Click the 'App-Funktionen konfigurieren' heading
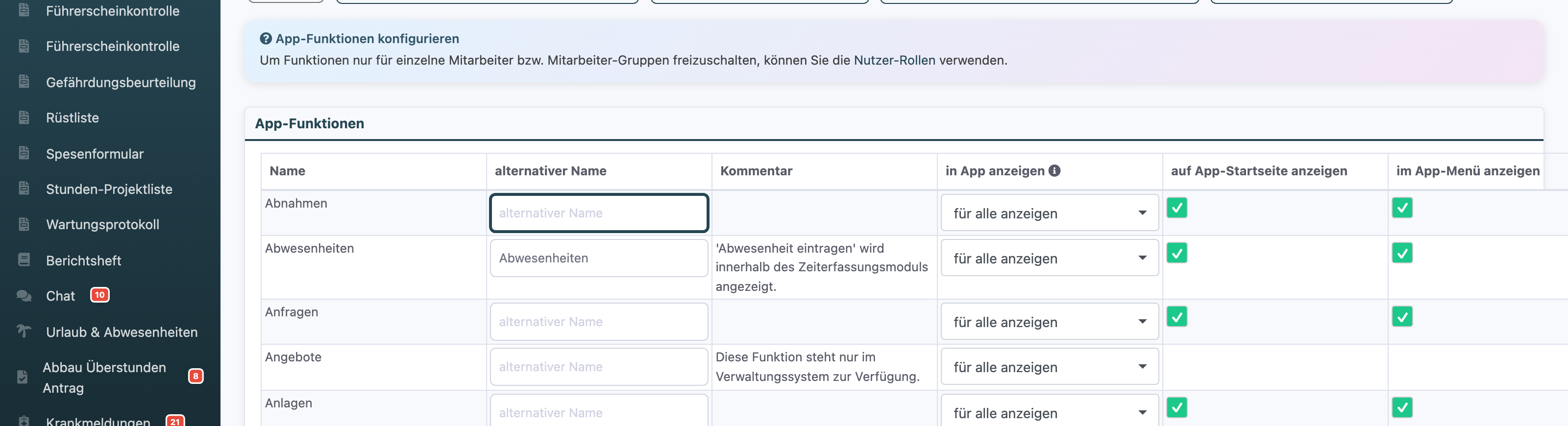Viewport: 1568px width, 426px height. pos(367,38)
